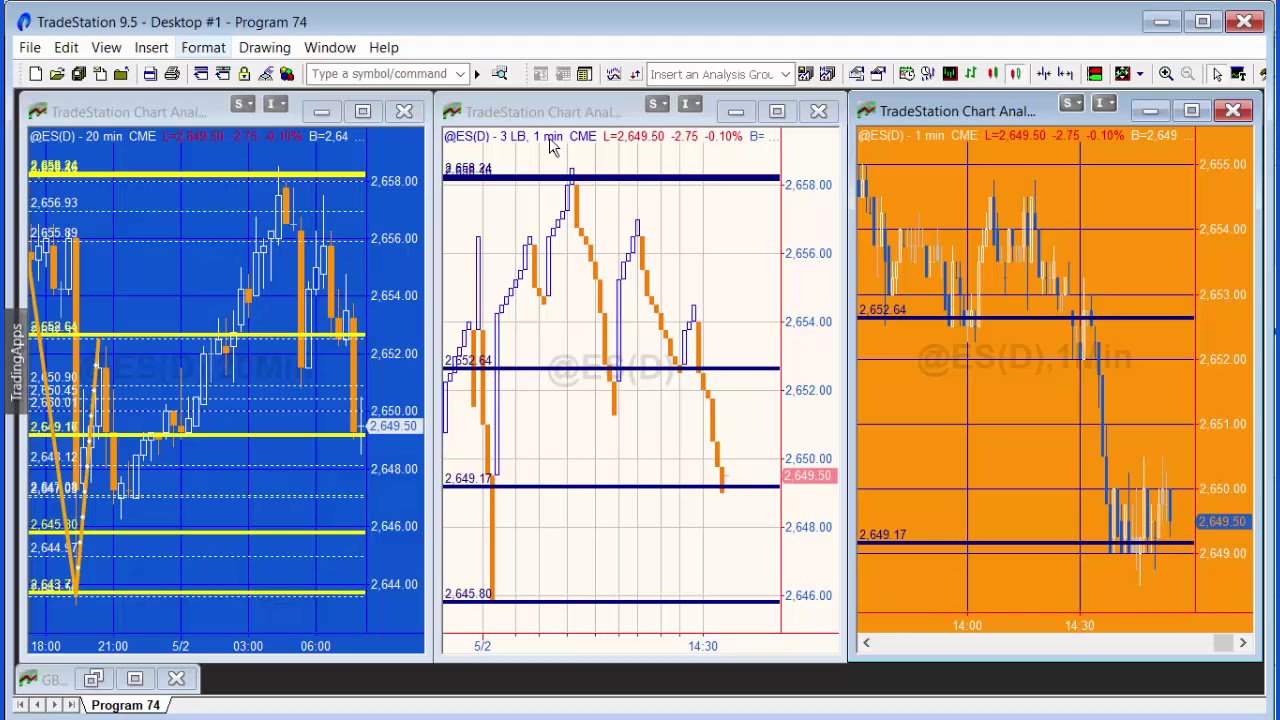Select the Program 74 workspace tab
The width and height of the screenshot is (1280, 720).
point(125,705)
